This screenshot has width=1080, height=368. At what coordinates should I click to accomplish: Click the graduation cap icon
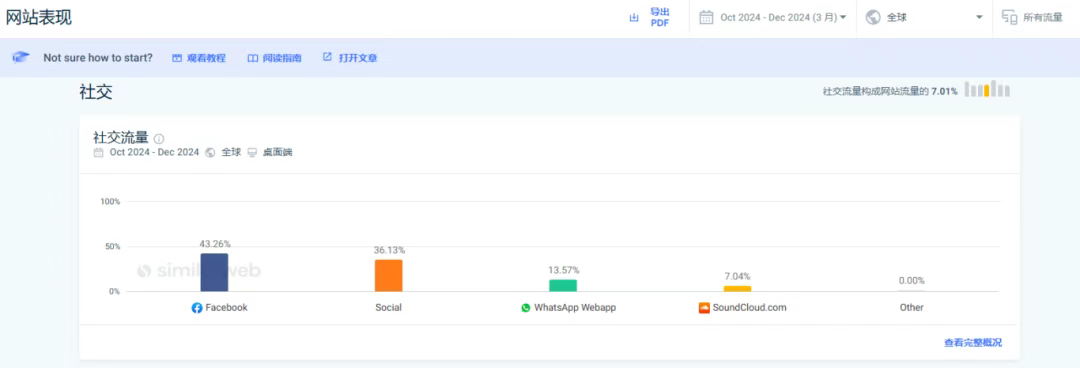(x=21, y=58)
